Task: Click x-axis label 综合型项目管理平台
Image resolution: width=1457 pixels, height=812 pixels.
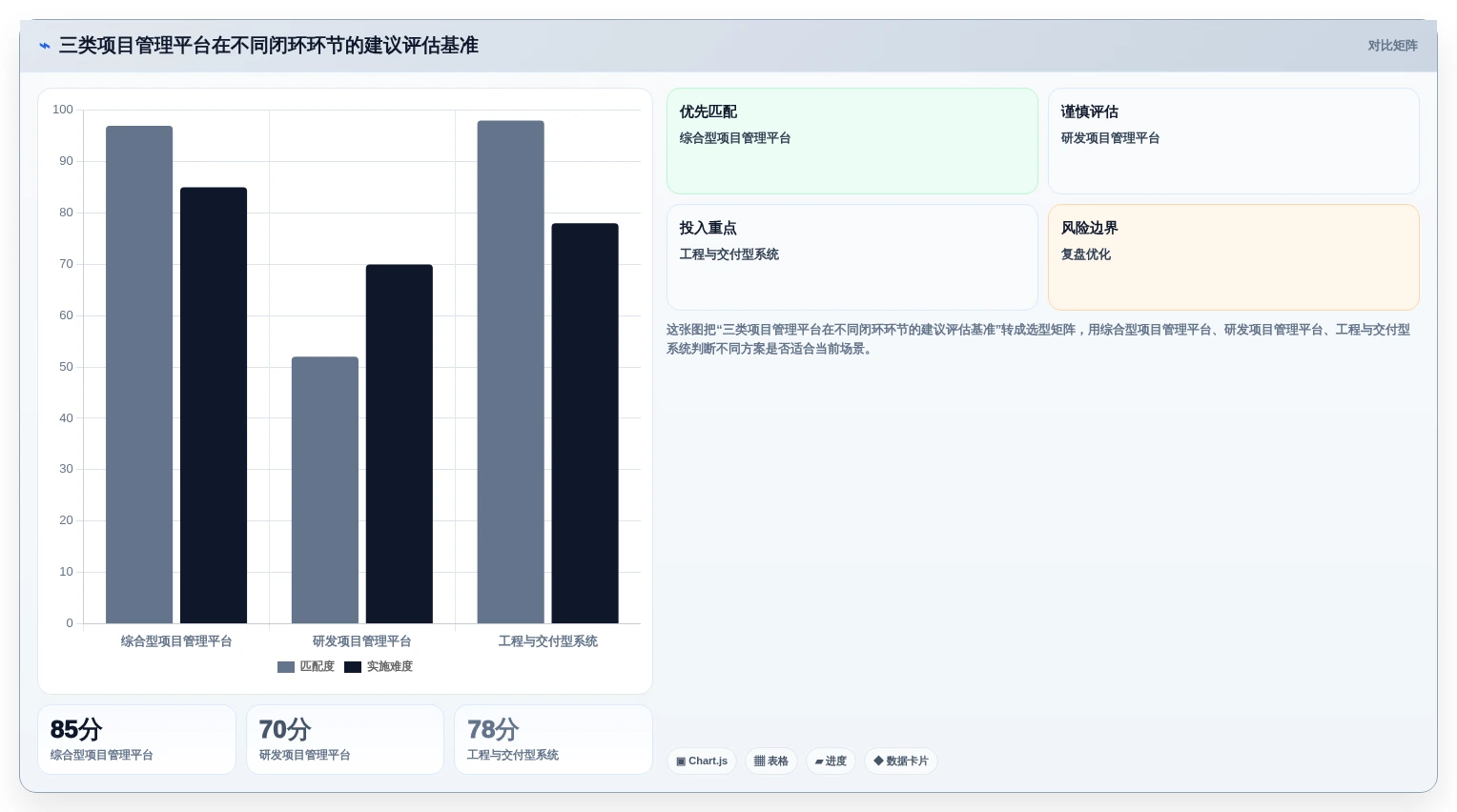Action: pyautogui.click(x=176, y=641)
